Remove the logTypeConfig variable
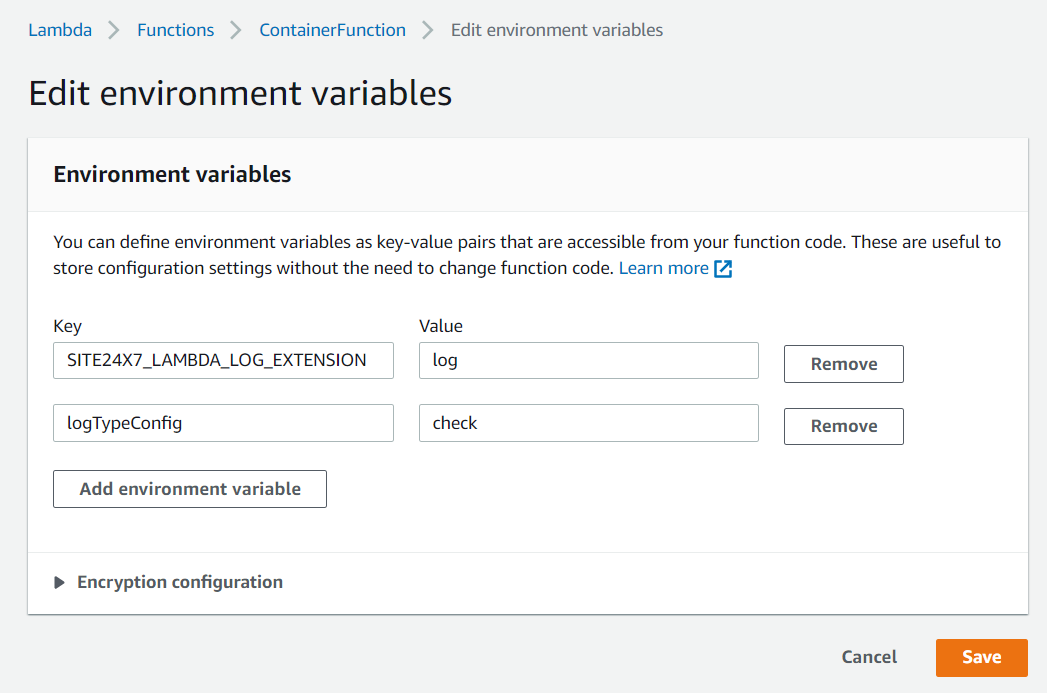This screenshot has height=693, width=1047. coord(843,426)
